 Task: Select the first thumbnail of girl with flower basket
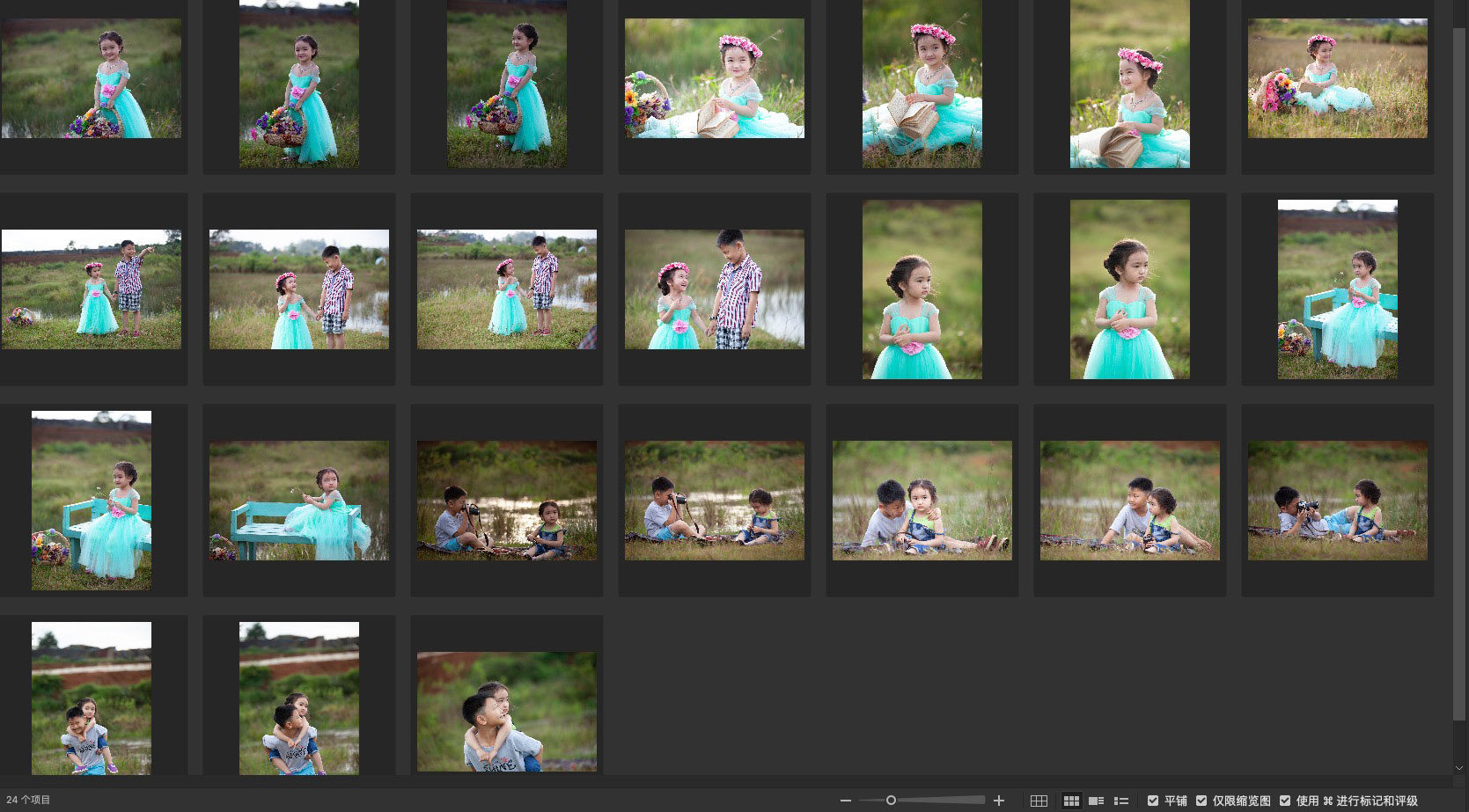(x=92, y=78)
